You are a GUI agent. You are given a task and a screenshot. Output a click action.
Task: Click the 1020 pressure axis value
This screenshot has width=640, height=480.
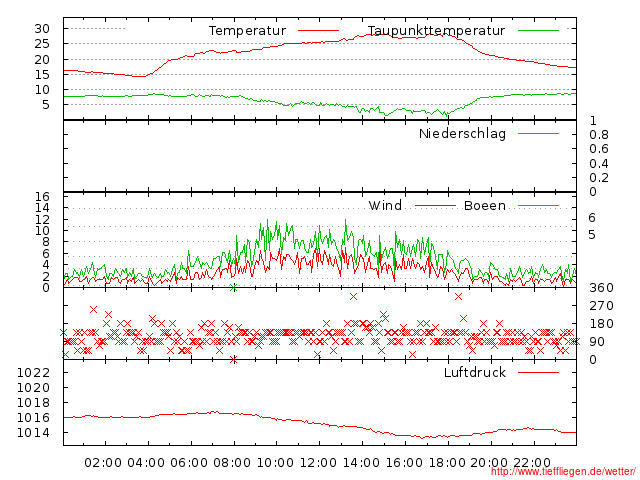click(33, 388)
